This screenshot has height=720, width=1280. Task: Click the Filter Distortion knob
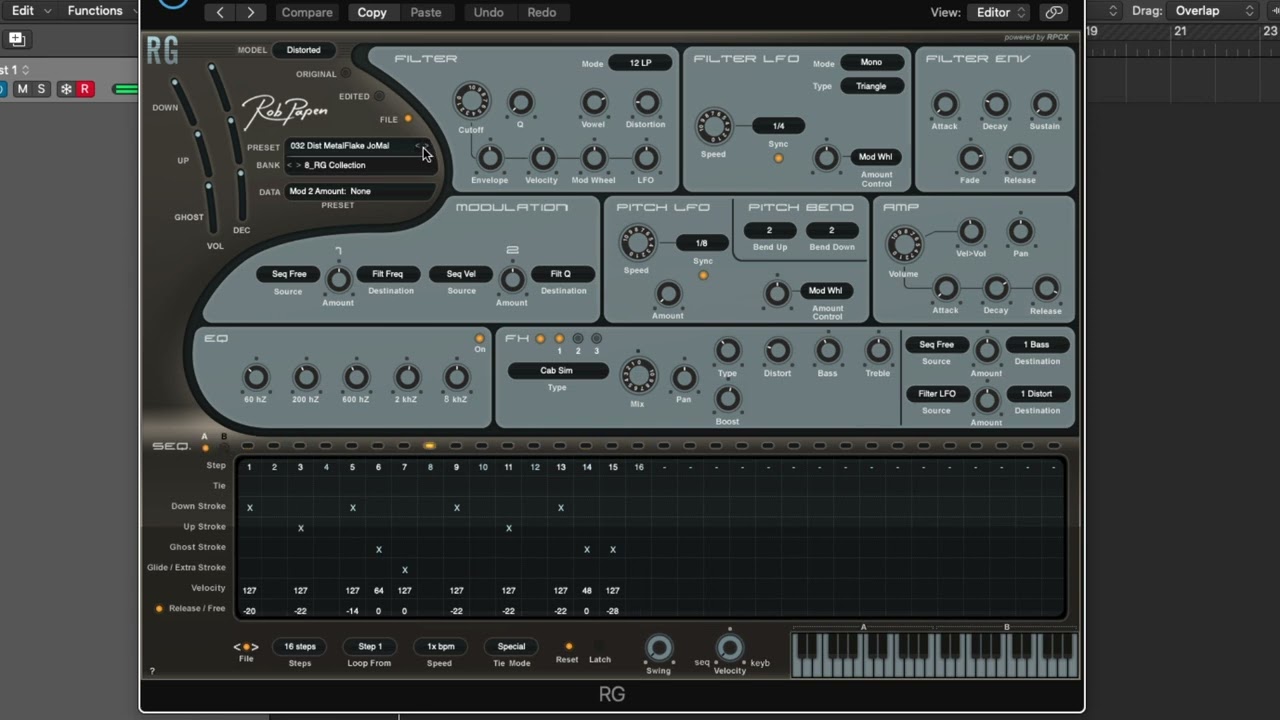click(646, 102)
